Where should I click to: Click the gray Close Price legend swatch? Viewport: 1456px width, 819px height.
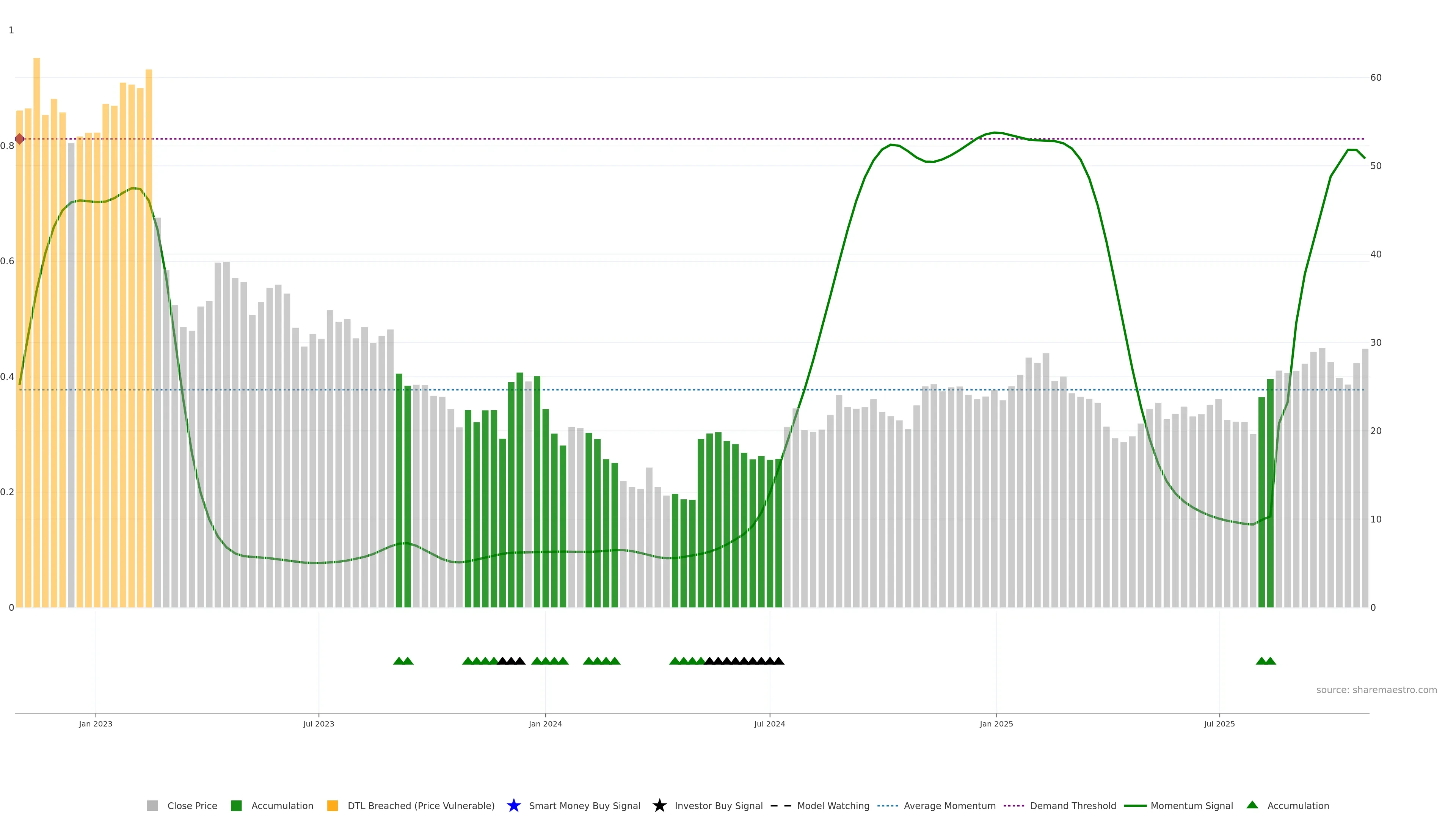point(152,805)
